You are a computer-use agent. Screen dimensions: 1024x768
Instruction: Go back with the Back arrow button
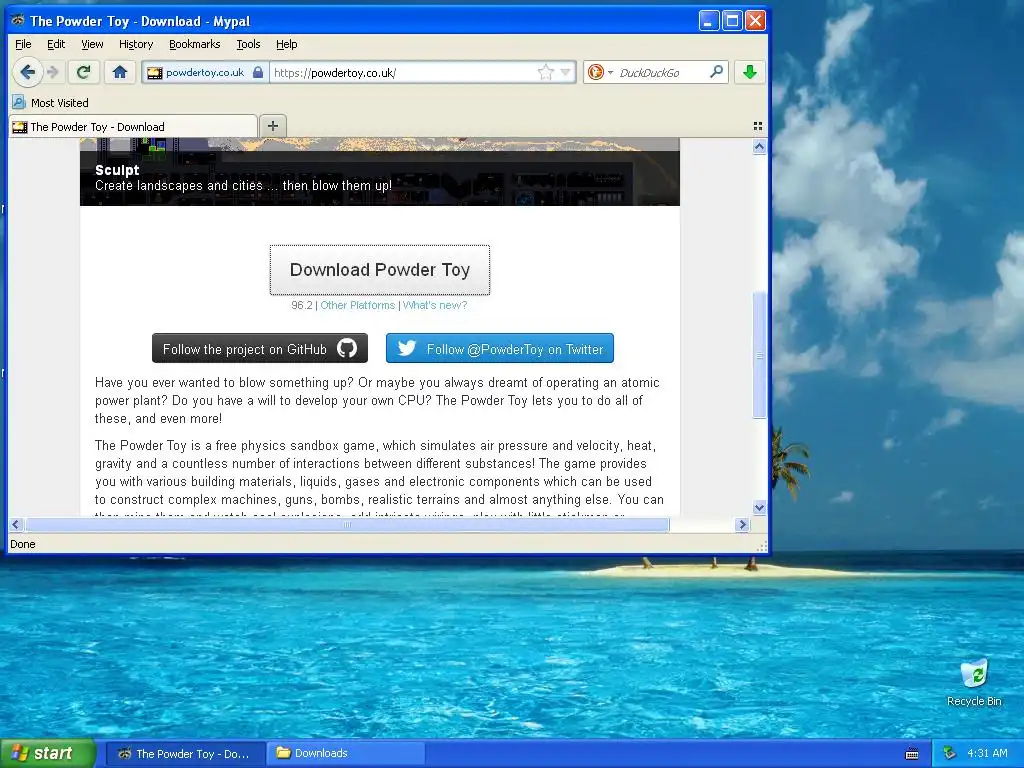tap(27, 72)
